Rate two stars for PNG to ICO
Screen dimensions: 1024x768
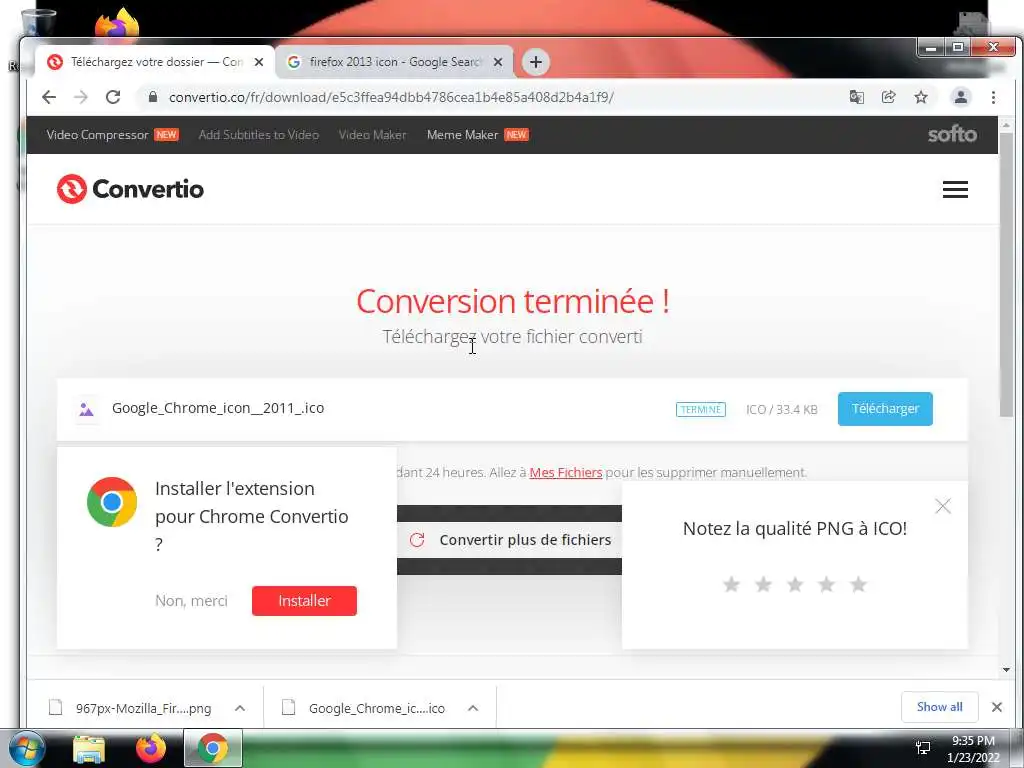[x=763, y=584]
